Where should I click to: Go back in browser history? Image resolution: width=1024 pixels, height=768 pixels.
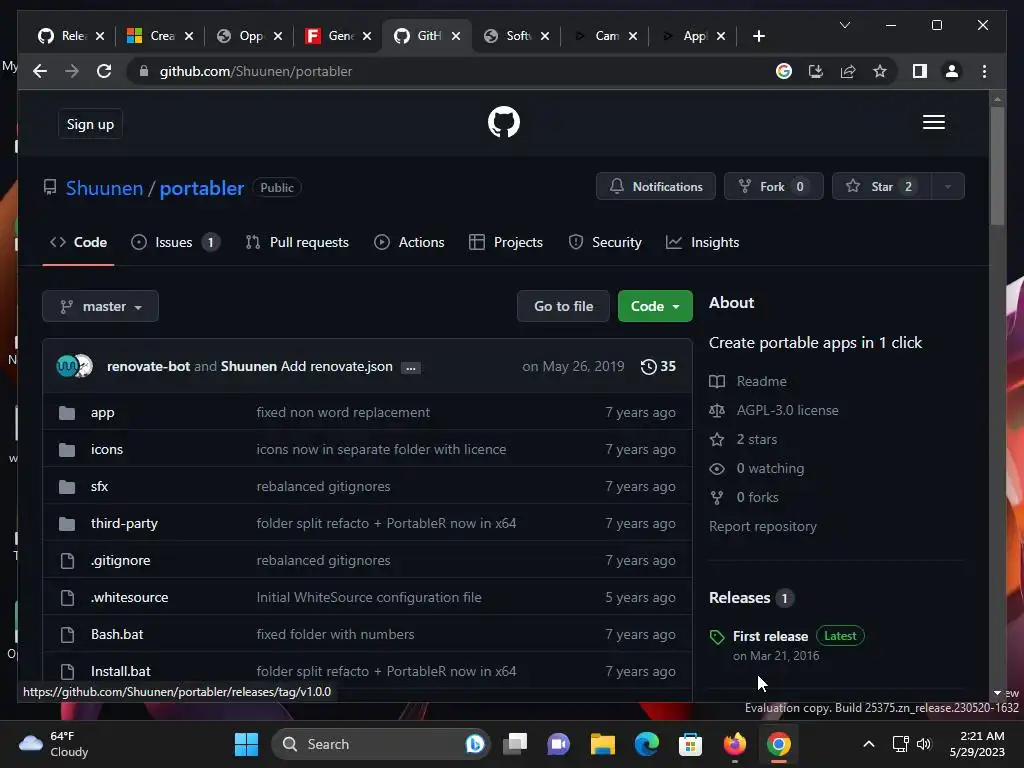pos(40,71)
